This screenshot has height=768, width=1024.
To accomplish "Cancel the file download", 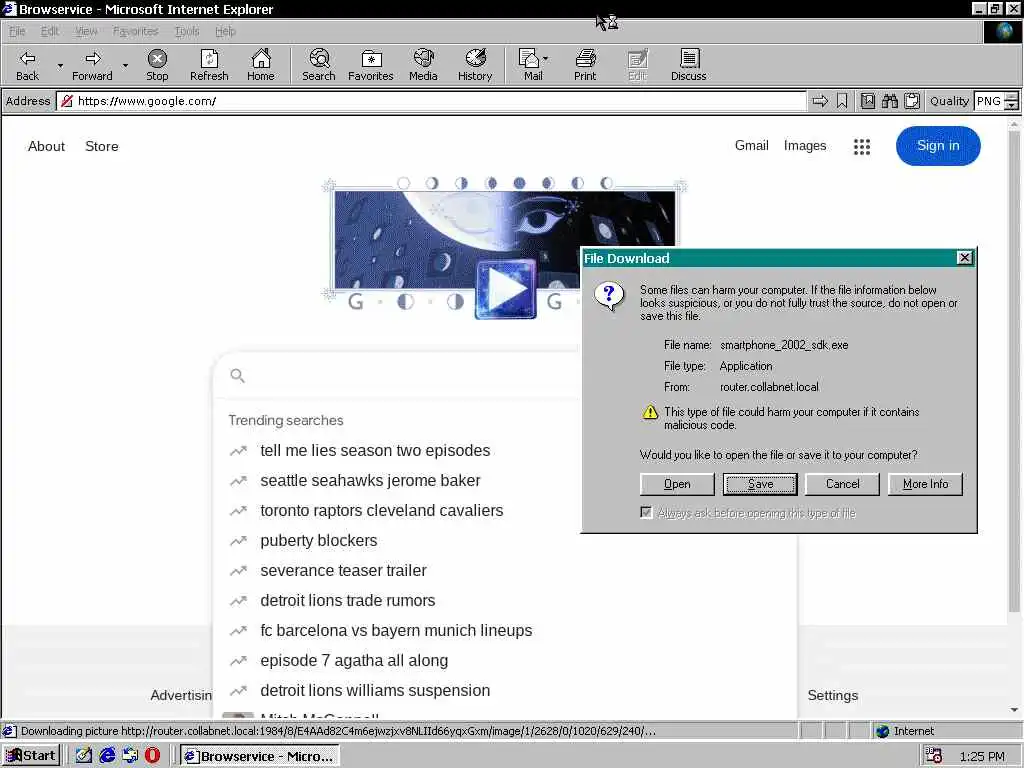I will pos(842,484).
